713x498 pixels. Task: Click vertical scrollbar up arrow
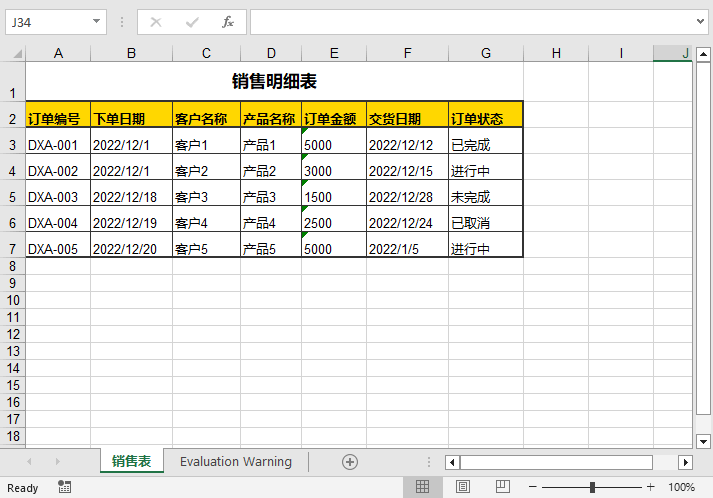click(x=703, y=54)
